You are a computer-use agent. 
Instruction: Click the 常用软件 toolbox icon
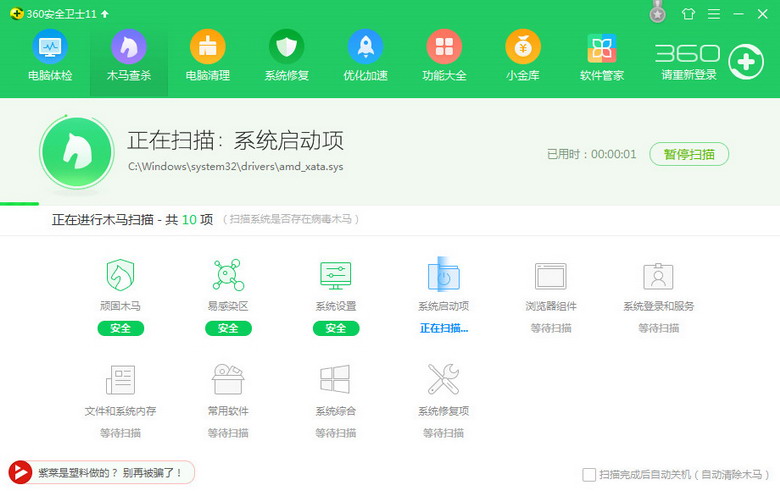coord(228,379)
